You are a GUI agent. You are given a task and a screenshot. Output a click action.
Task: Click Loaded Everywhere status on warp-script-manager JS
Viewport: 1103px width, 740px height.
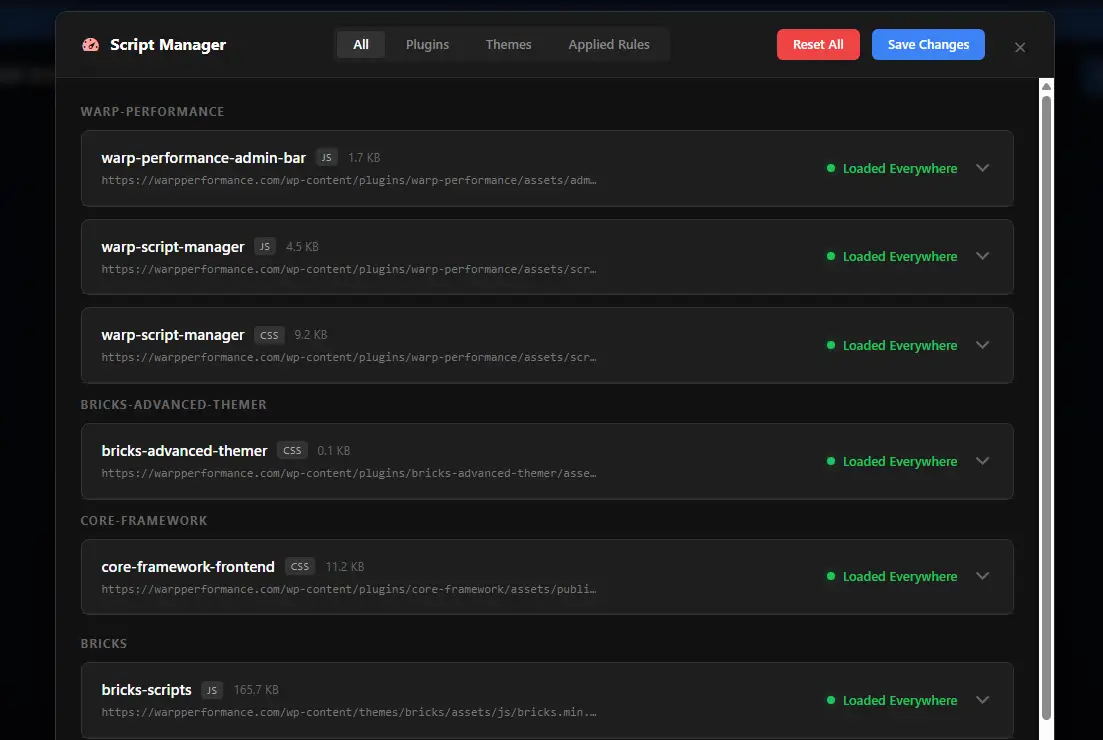[x=899, y=257]
